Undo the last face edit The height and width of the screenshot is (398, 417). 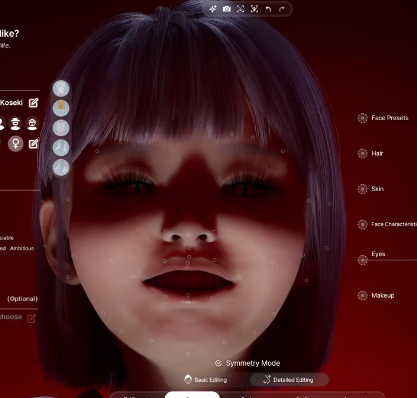point(268,9)
